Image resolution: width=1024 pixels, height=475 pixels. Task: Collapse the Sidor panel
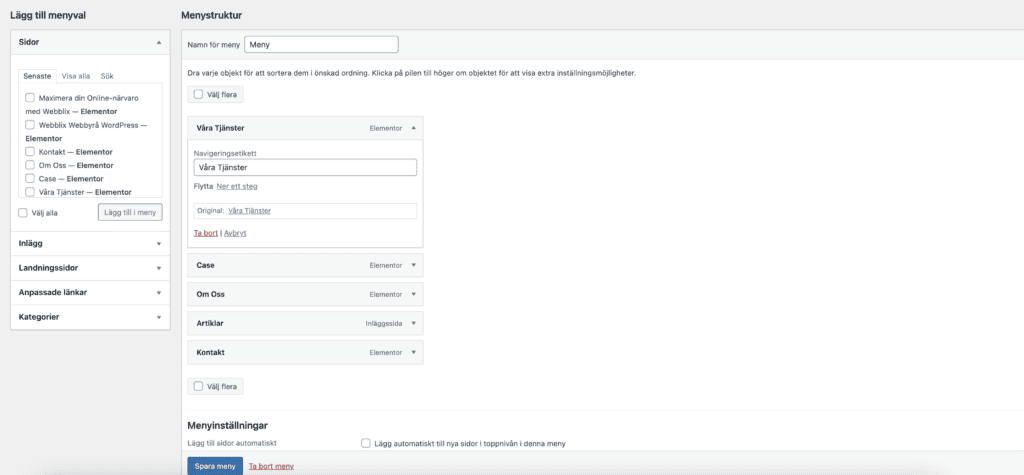159,42
